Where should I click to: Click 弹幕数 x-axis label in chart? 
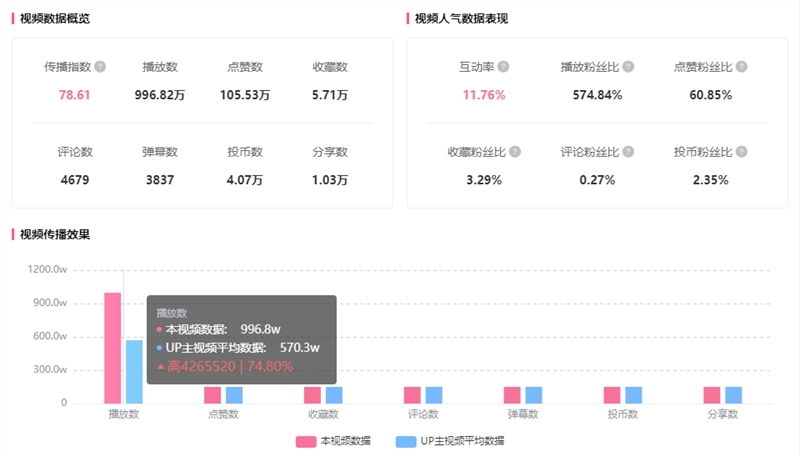tap(523, 414)
